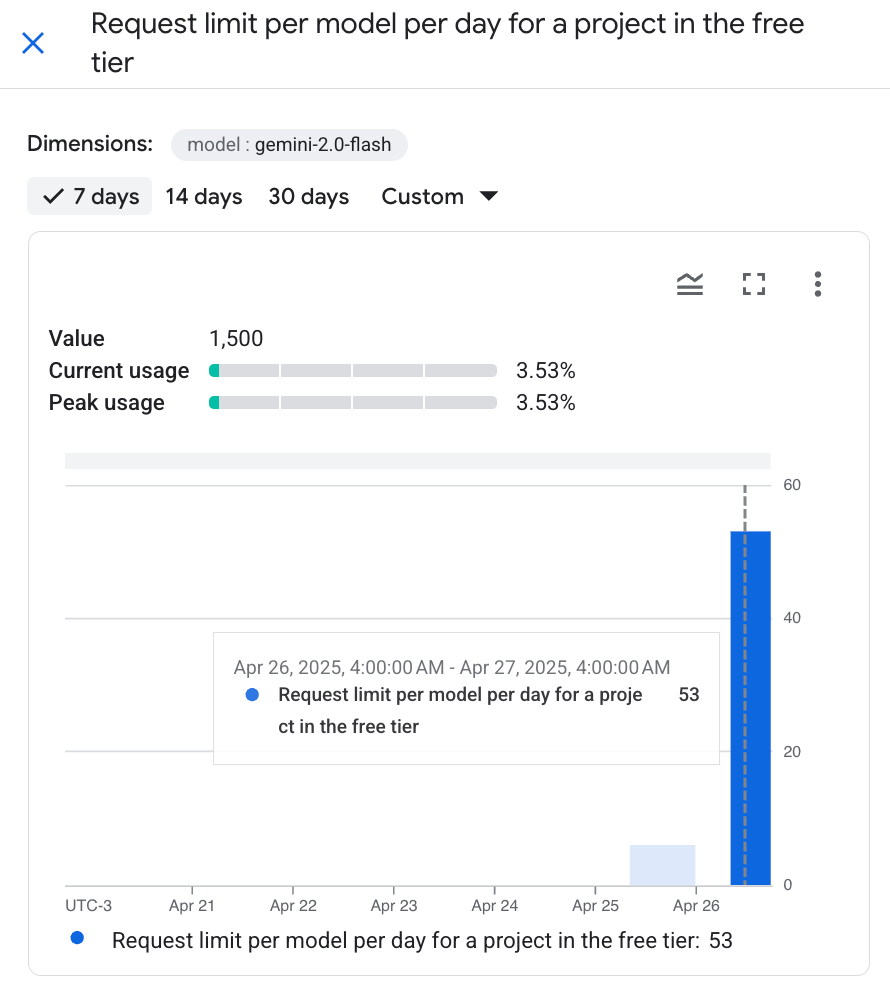Open the Custom time range dropdown
Screen dimensions: 890x988
pos(439,196)
